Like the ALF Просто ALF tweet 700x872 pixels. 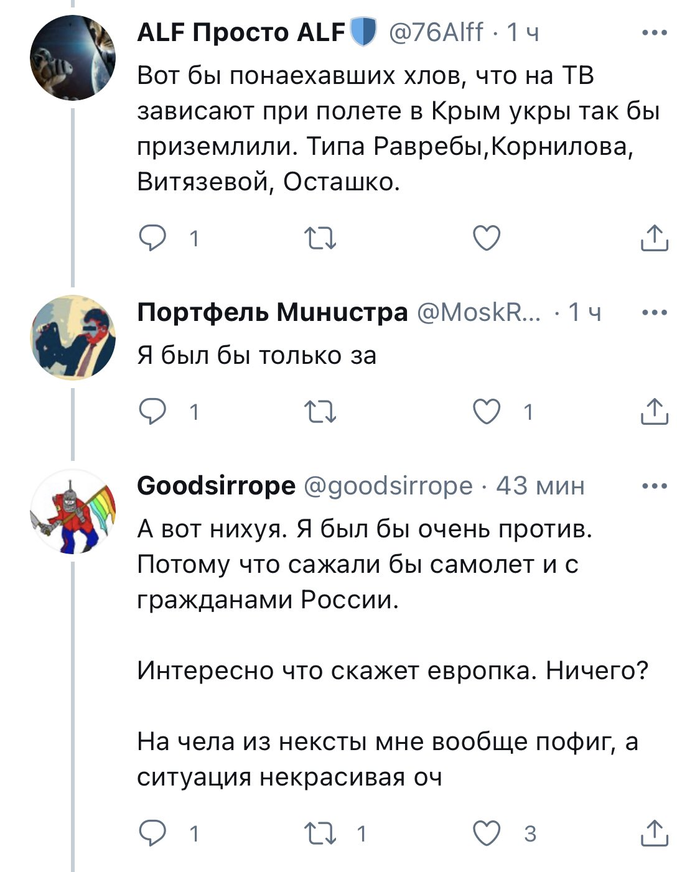485,238
